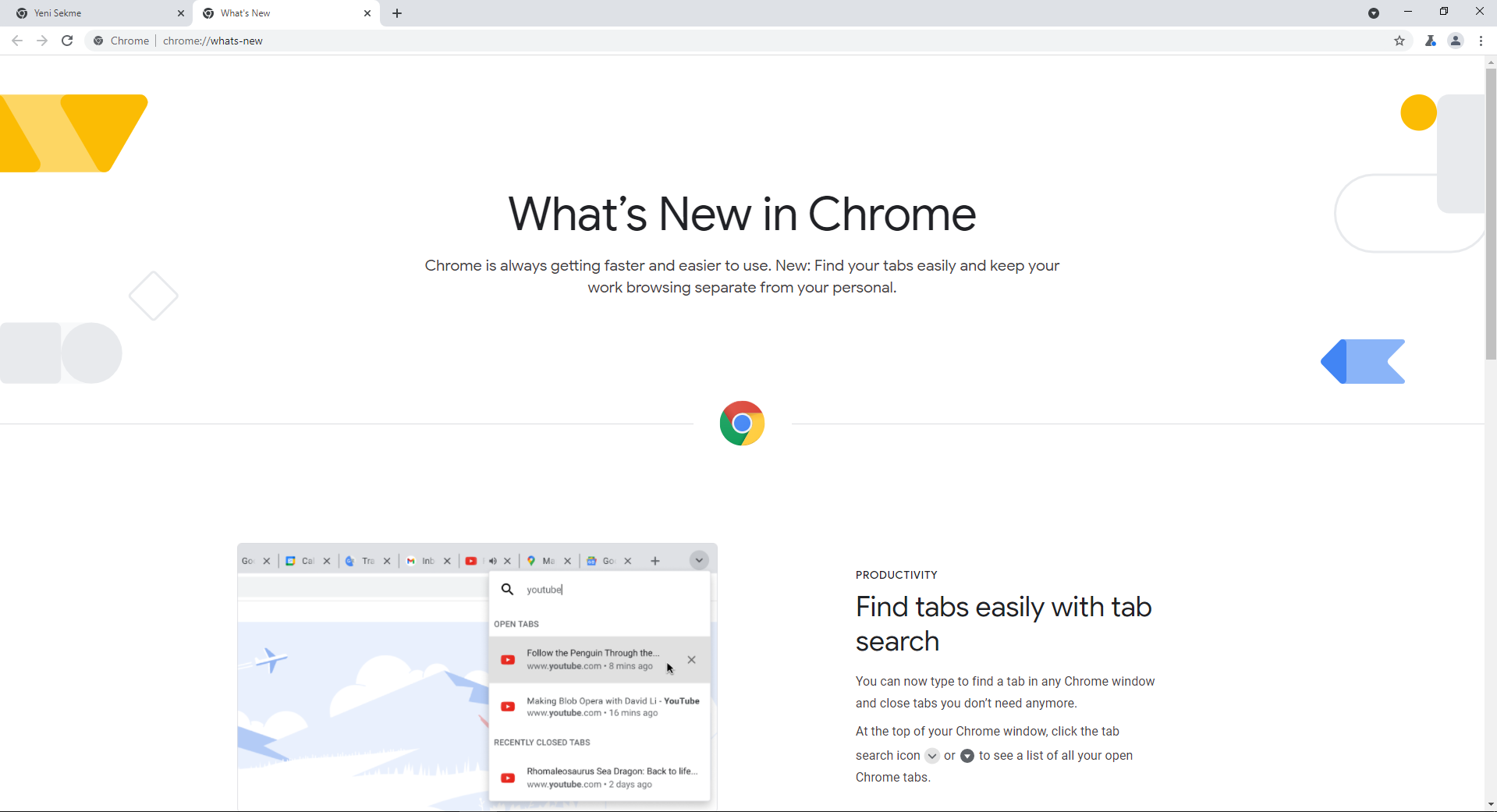Open a new tab with plus button
Viewport: 1497px width, 812px height.
(397, 13)
